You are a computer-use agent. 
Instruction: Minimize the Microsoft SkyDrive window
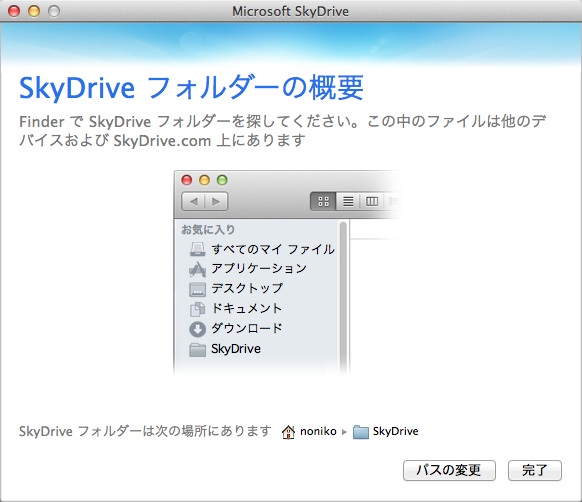tap(34, 11)
